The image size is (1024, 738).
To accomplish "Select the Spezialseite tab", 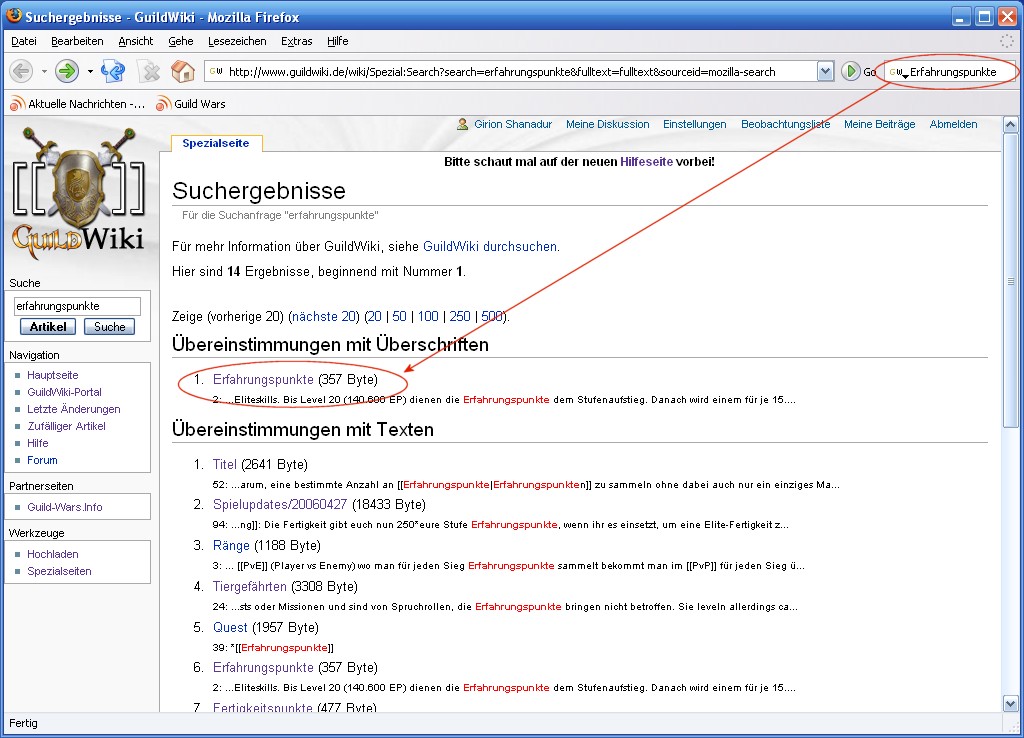I will pyautogui.click(x=216, y=143).
